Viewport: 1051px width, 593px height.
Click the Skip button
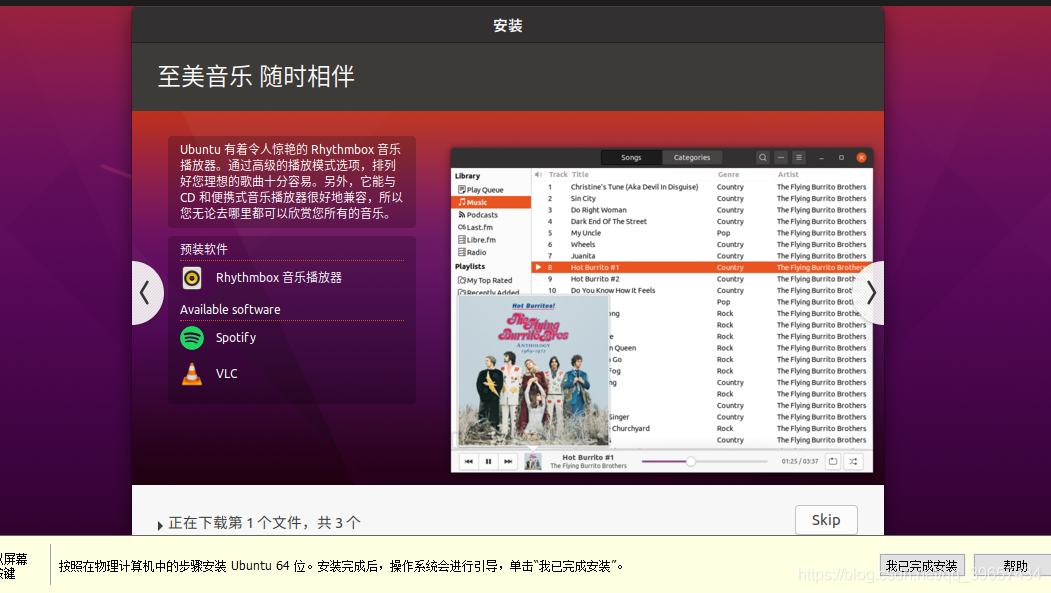tap(826, 520)
